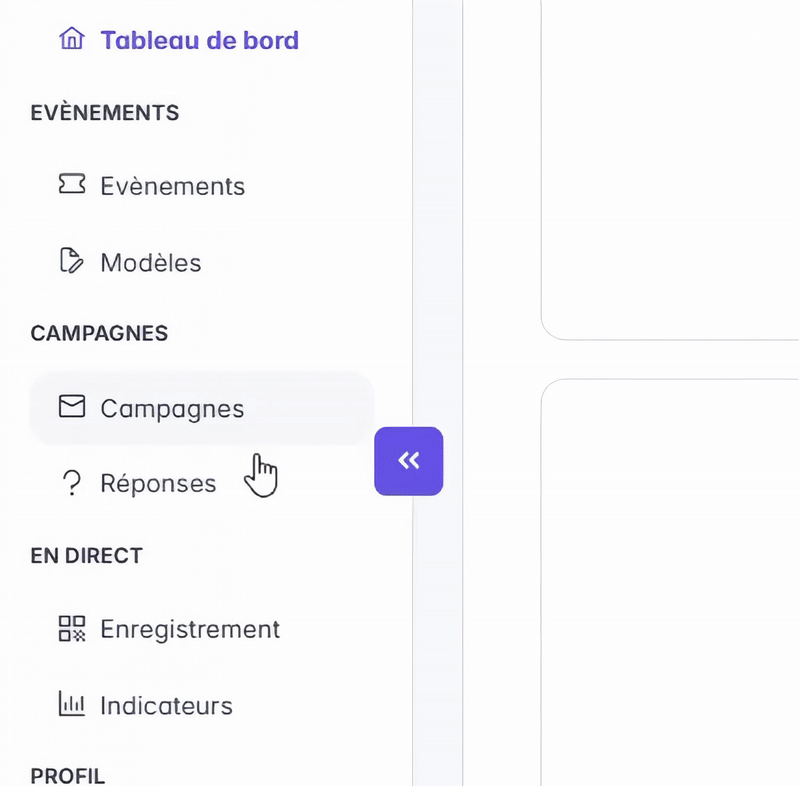Click the question mark icon for Réponses
The width and height of the screenshot is (800, 786).
(x=72, y=484)
